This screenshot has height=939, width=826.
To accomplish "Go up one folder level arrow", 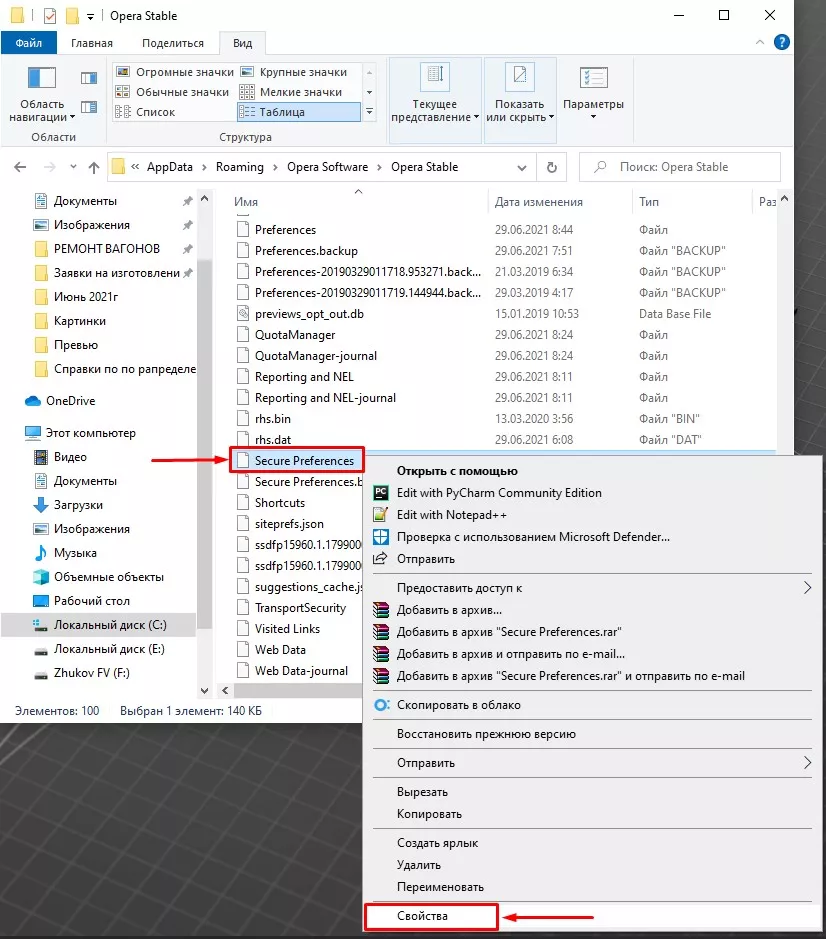I will 94,167.
